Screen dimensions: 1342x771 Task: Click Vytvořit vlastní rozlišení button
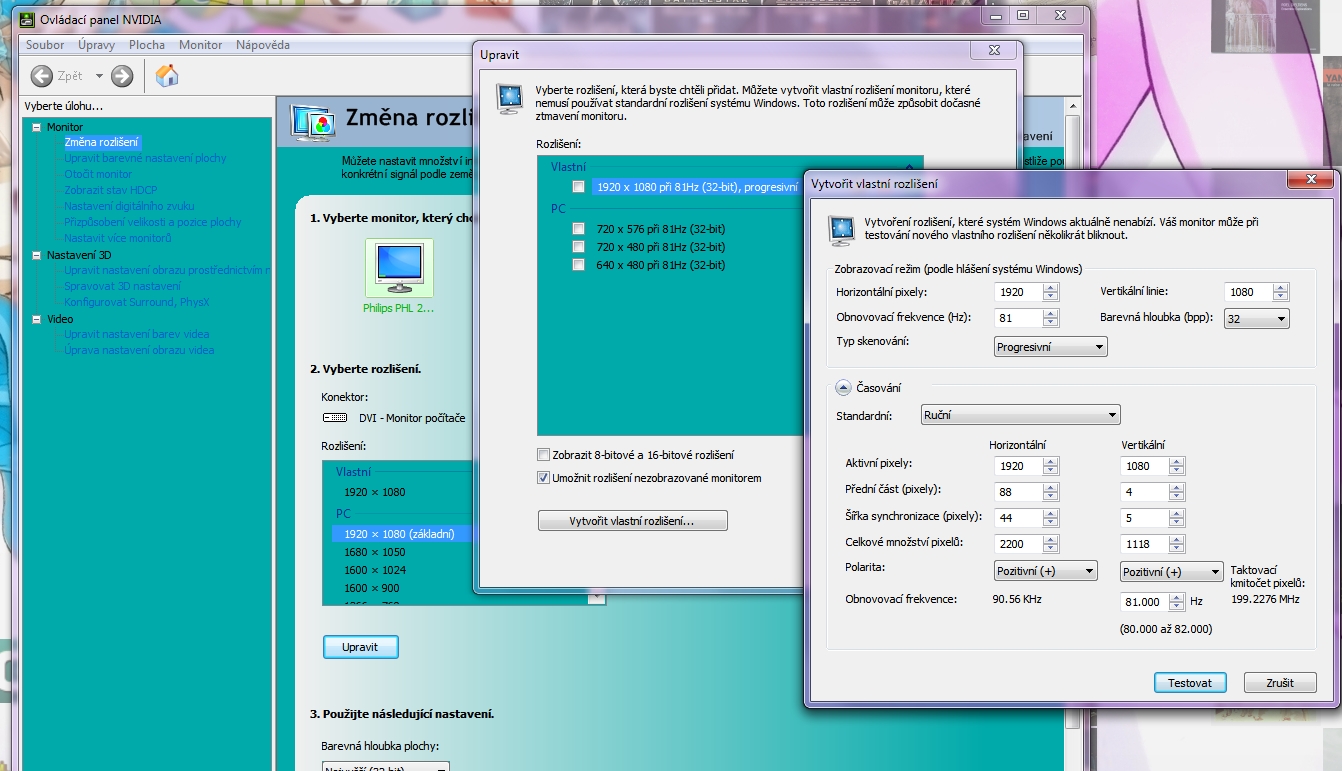[632, 521]
